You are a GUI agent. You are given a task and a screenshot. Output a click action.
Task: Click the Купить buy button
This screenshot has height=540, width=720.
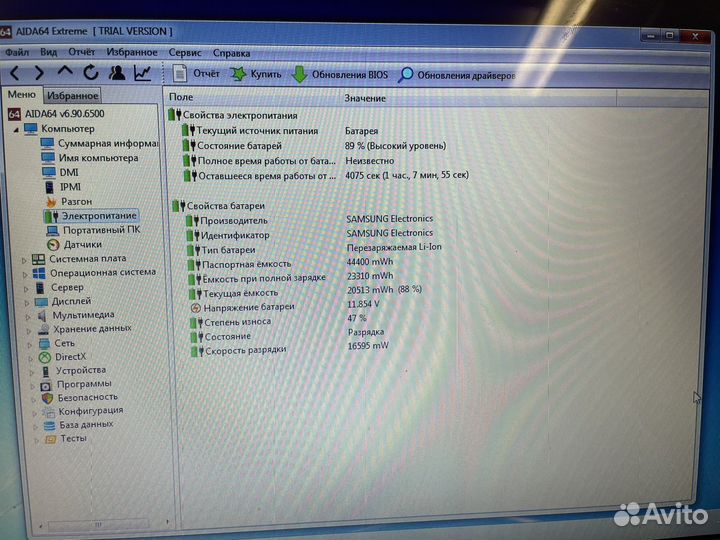coord(256,74)
